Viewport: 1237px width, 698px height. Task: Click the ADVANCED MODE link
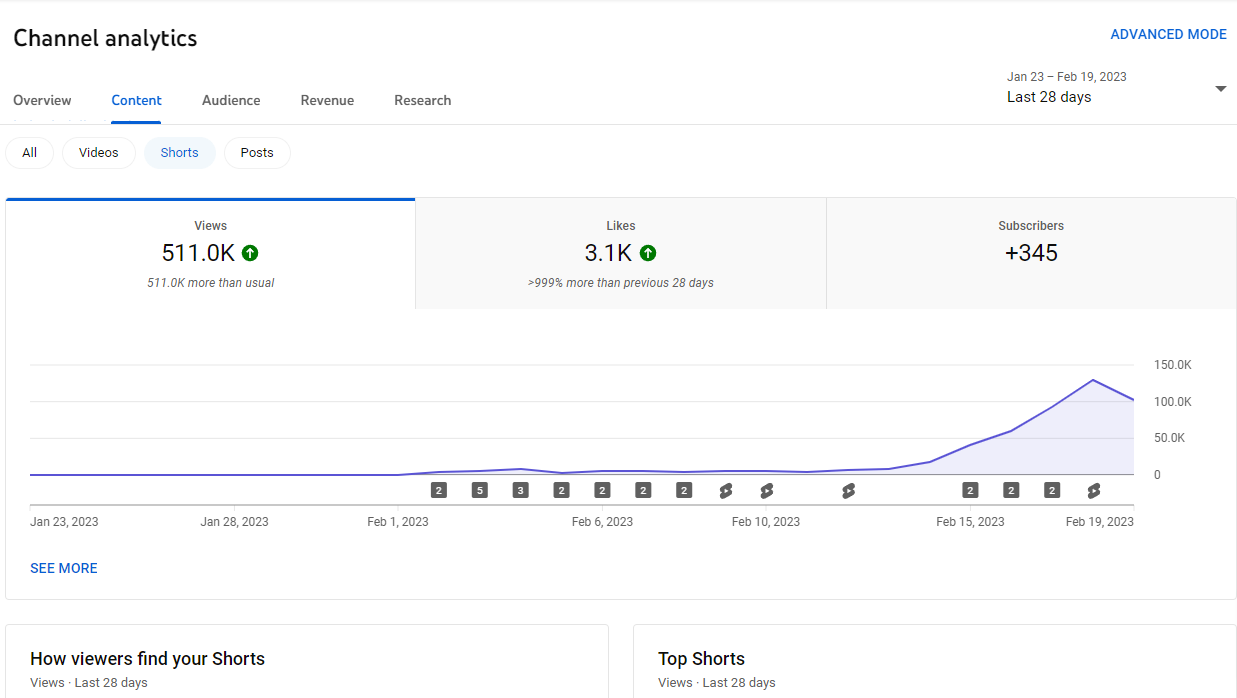(1168, 34)
